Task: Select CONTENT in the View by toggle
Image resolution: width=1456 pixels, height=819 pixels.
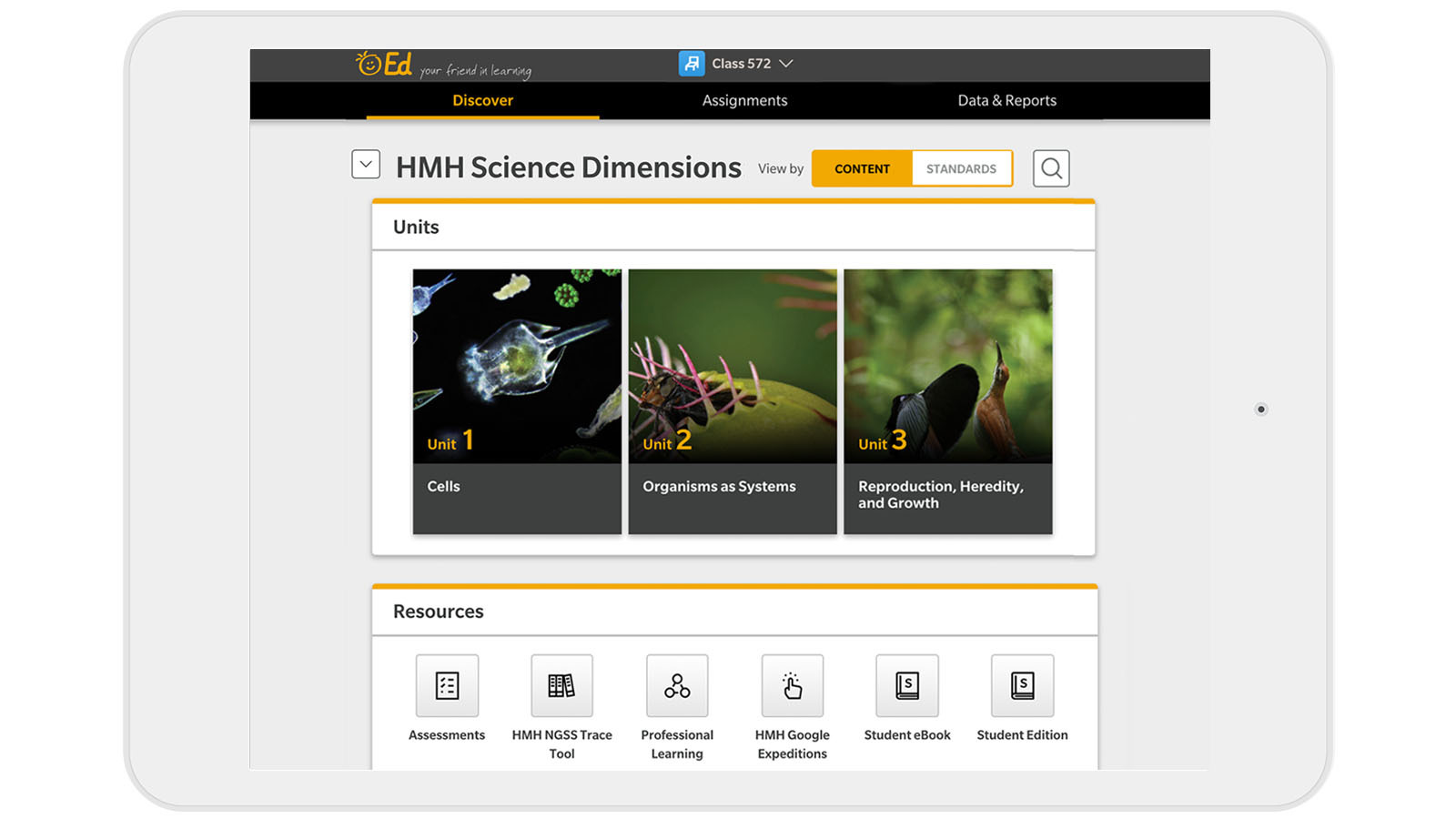Action: click(x=861, y=168)
